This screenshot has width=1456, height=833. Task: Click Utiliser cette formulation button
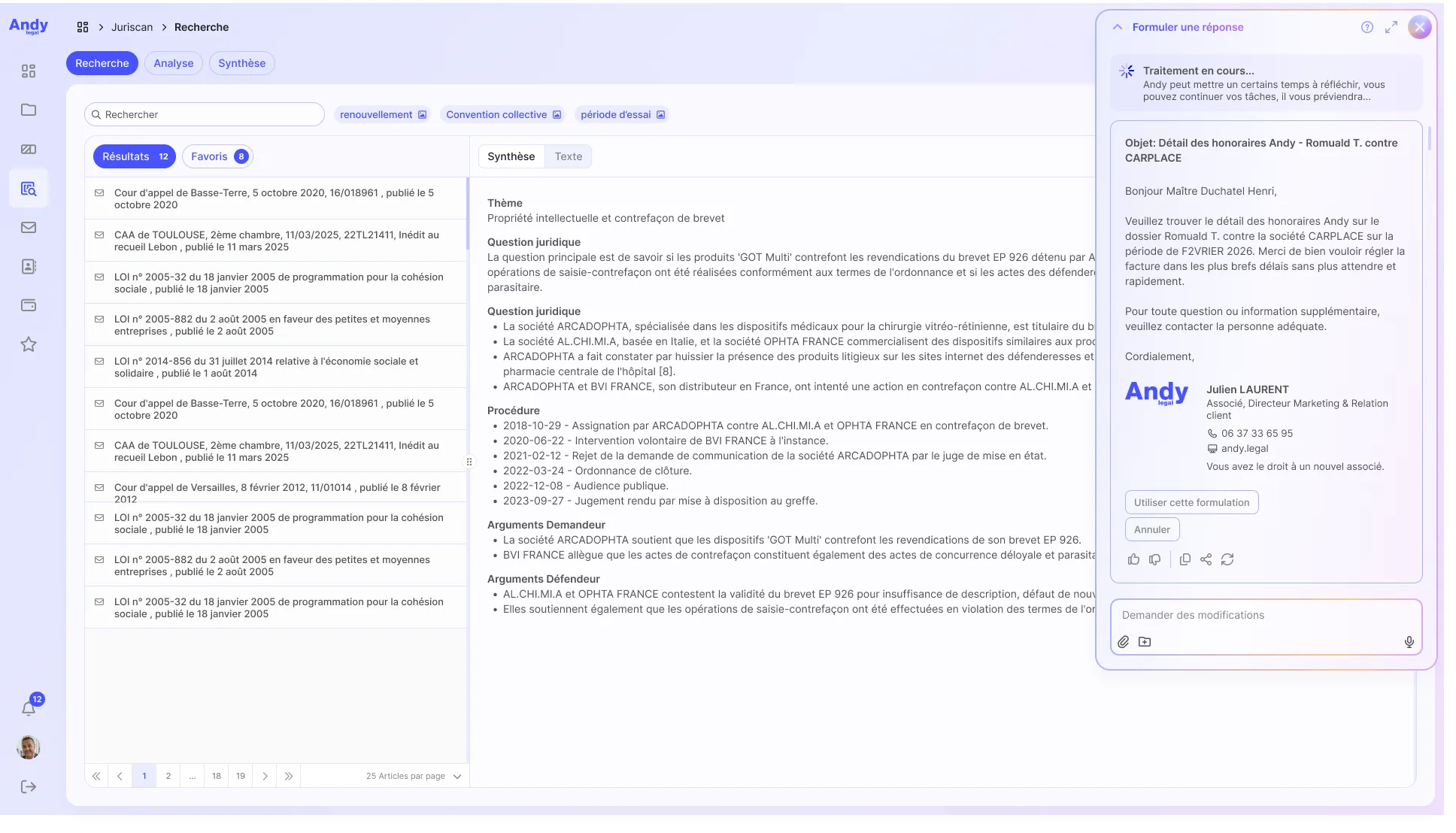(x=1192, y=502)
